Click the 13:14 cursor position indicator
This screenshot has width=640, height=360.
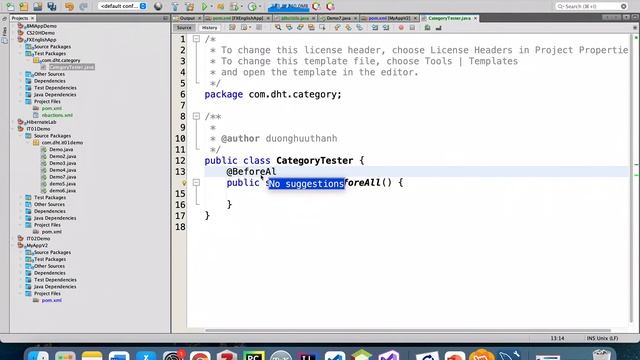(x=558, y=338)
